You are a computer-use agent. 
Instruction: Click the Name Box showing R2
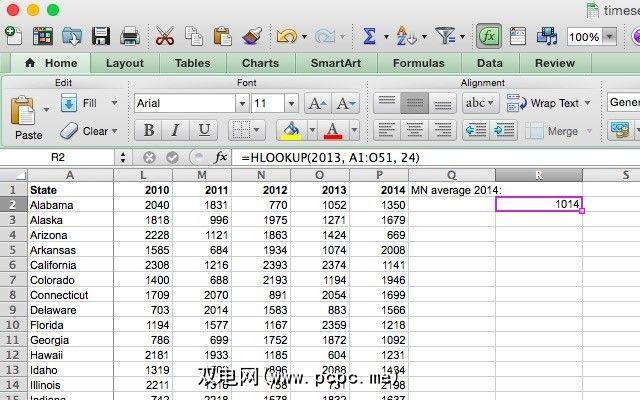point(58,158)
